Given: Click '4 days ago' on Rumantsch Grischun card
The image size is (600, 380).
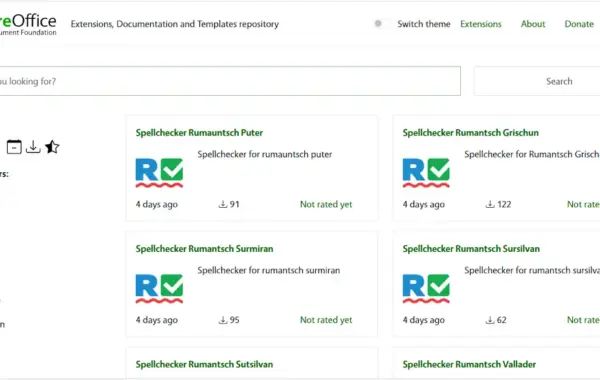Looking at the screenshot, I should click(424, 204).
